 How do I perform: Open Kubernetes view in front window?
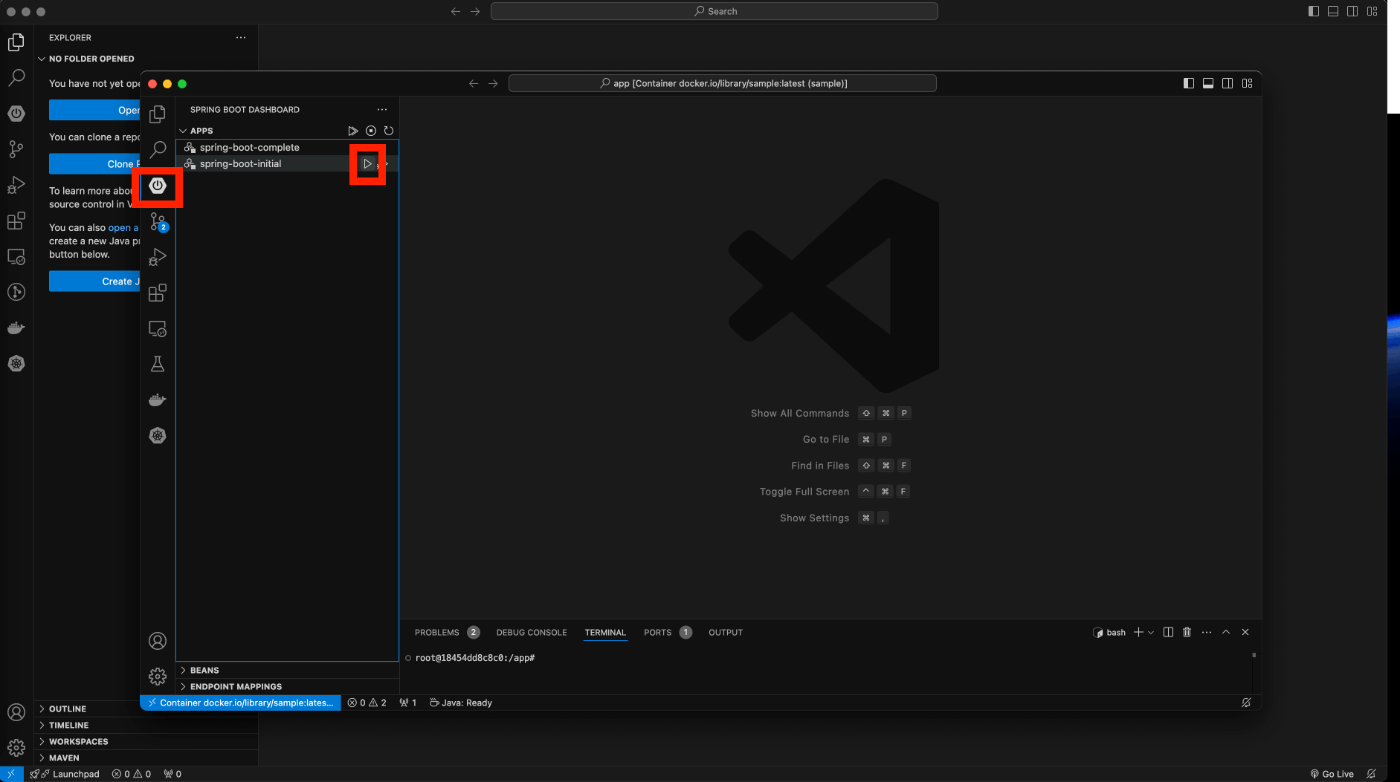pos(157,436)
